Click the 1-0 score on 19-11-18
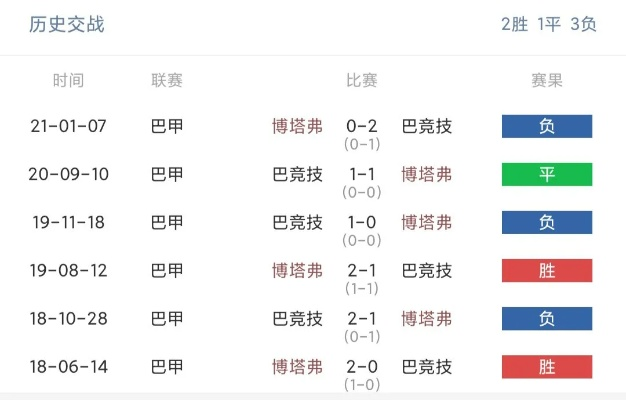The height and width of the screenshot is (400, 626). 362,222
